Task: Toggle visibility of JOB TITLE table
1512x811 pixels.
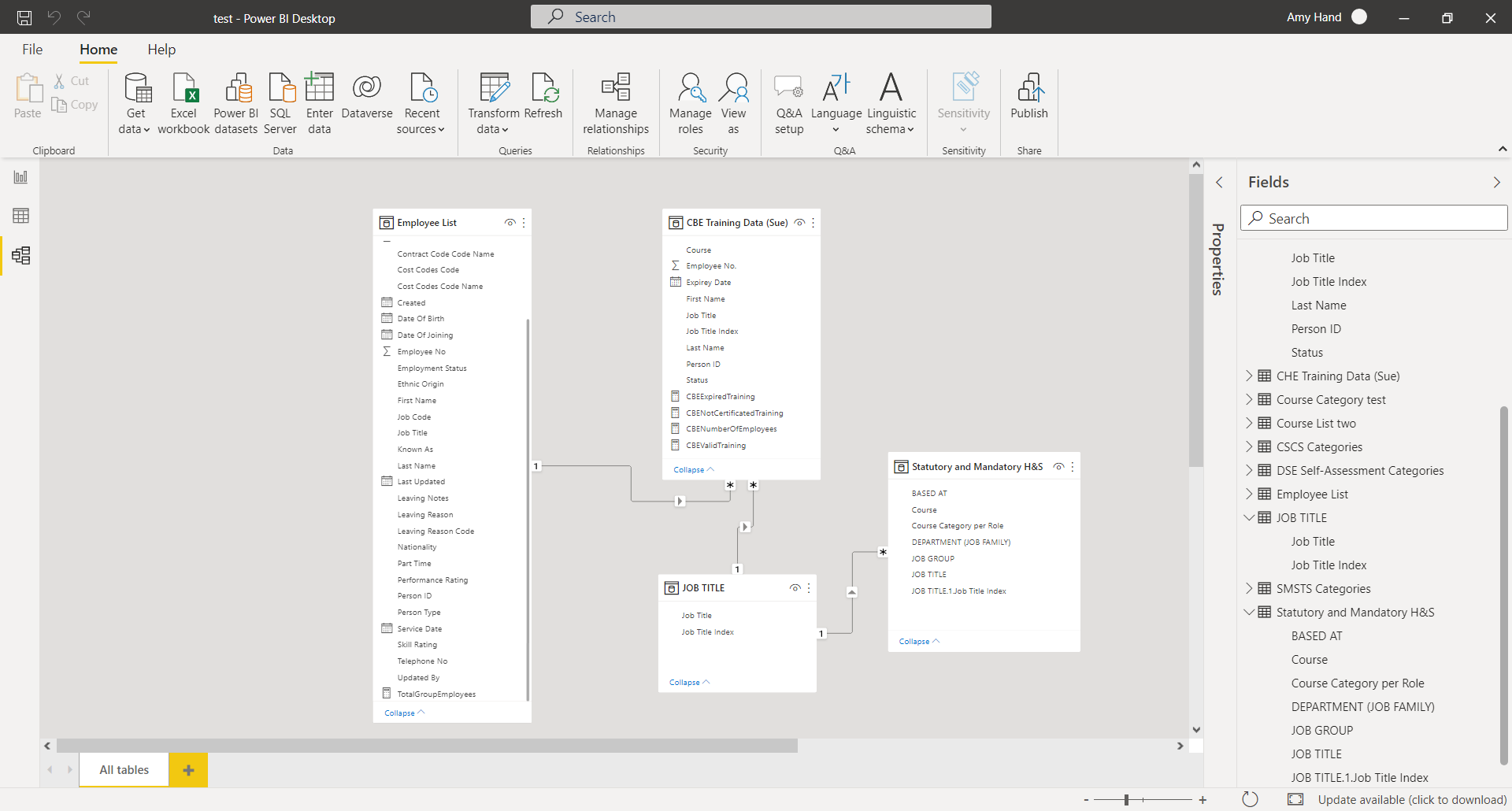Action: pyautogui.click(x=795, y=588)
